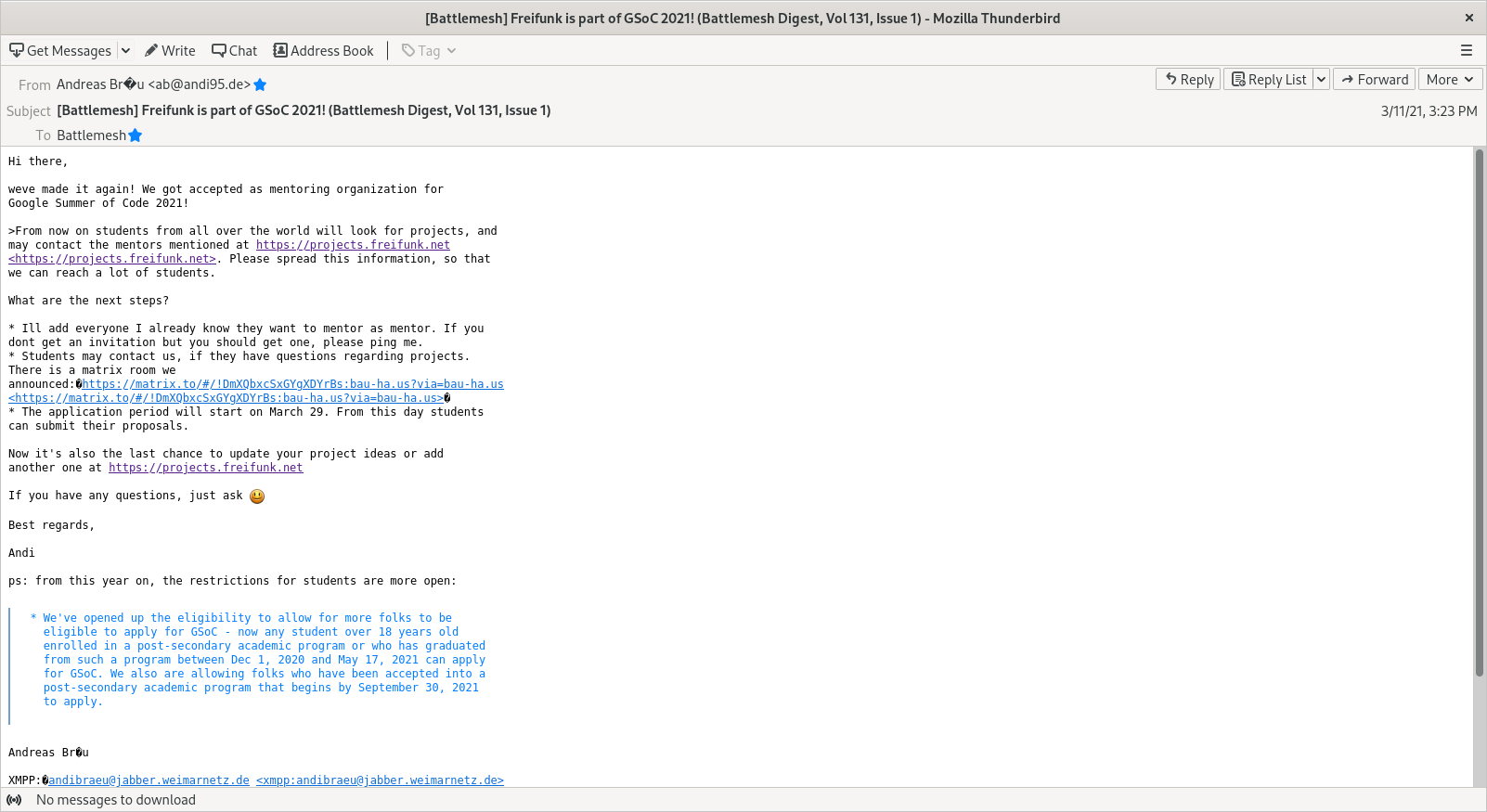1487x812 pixels.
Task: Expand the Reply List dropdown arrow
Action: 1321,80
